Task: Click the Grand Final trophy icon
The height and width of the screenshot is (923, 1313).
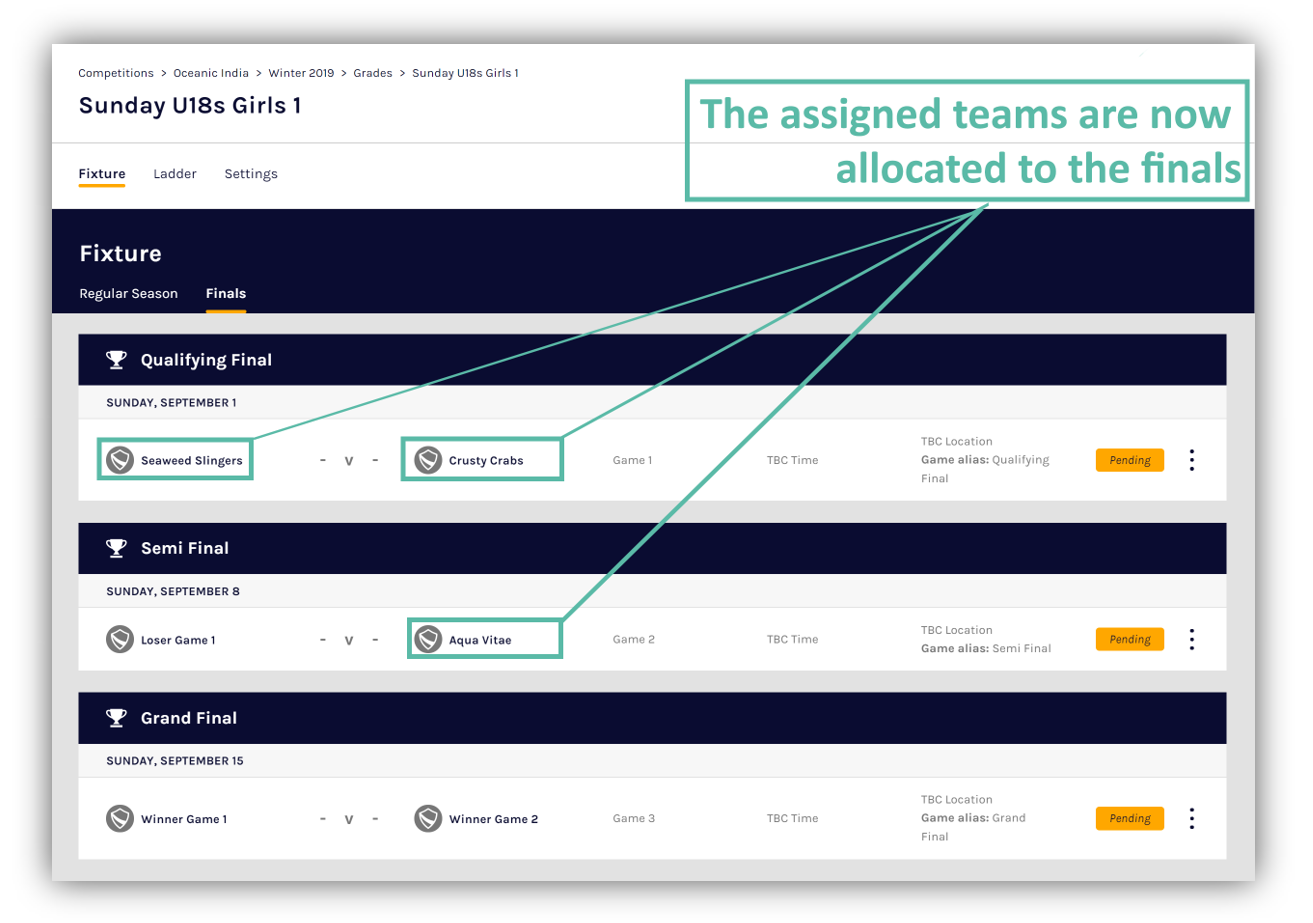Action: (x=117, y=718)
